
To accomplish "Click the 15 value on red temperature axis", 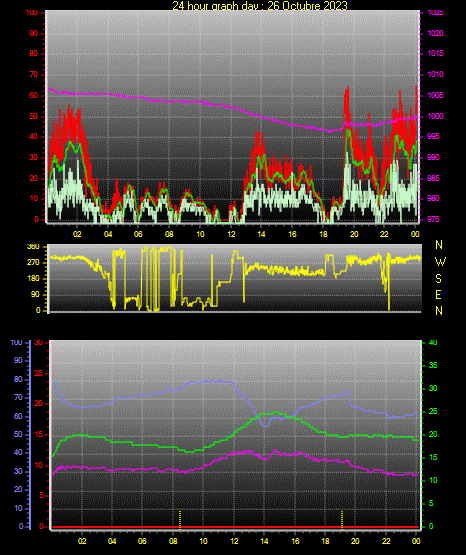I will click(x=39, y=435).
